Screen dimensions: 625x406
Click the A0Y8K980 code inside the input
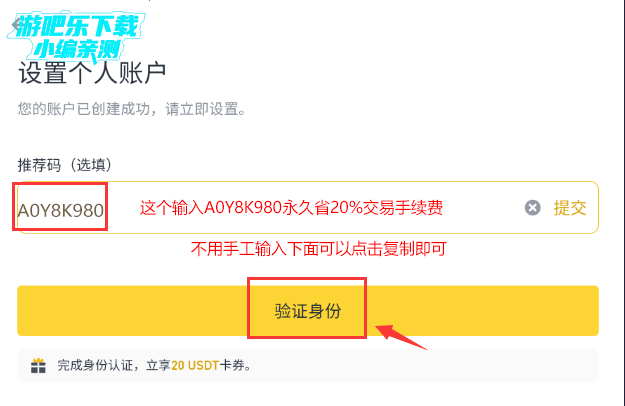61,210
